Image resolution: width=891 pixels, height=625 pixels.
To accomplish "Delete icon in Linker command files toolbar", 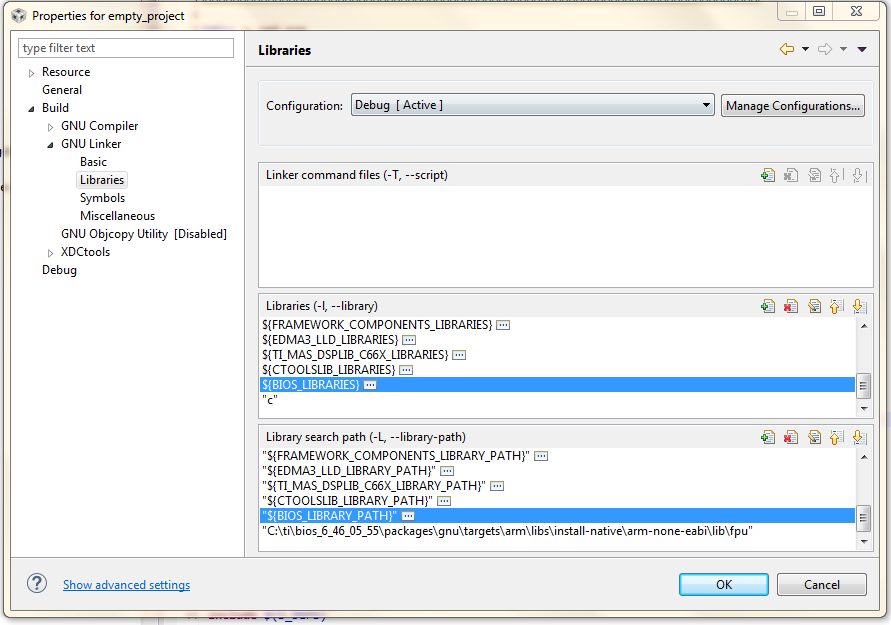I will (791, 175).
